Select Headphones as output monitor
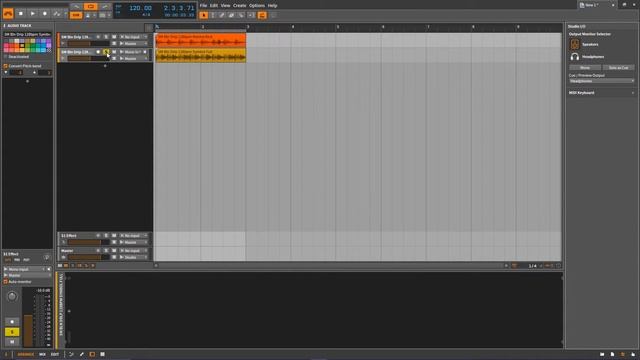This screenshot has width=640, height=360. 587,57
